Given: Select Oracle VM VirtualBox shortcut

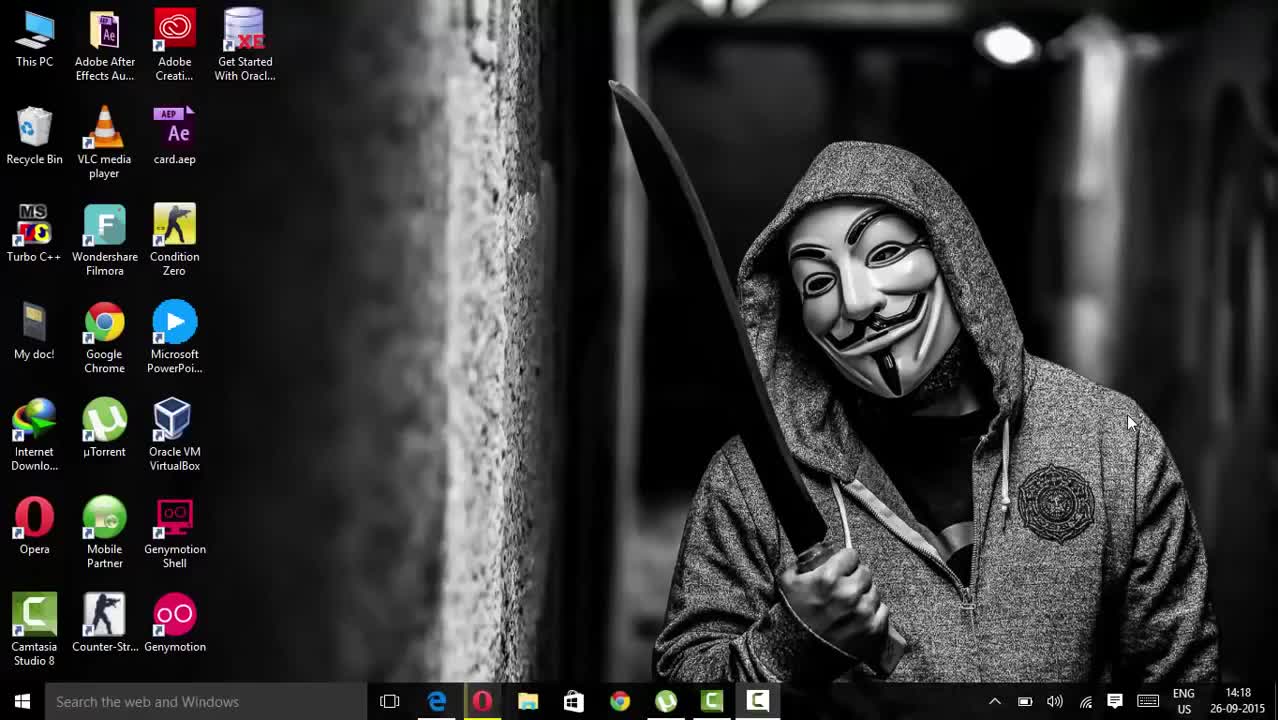Looking at the screenshot, I should [x=174, y=436].
